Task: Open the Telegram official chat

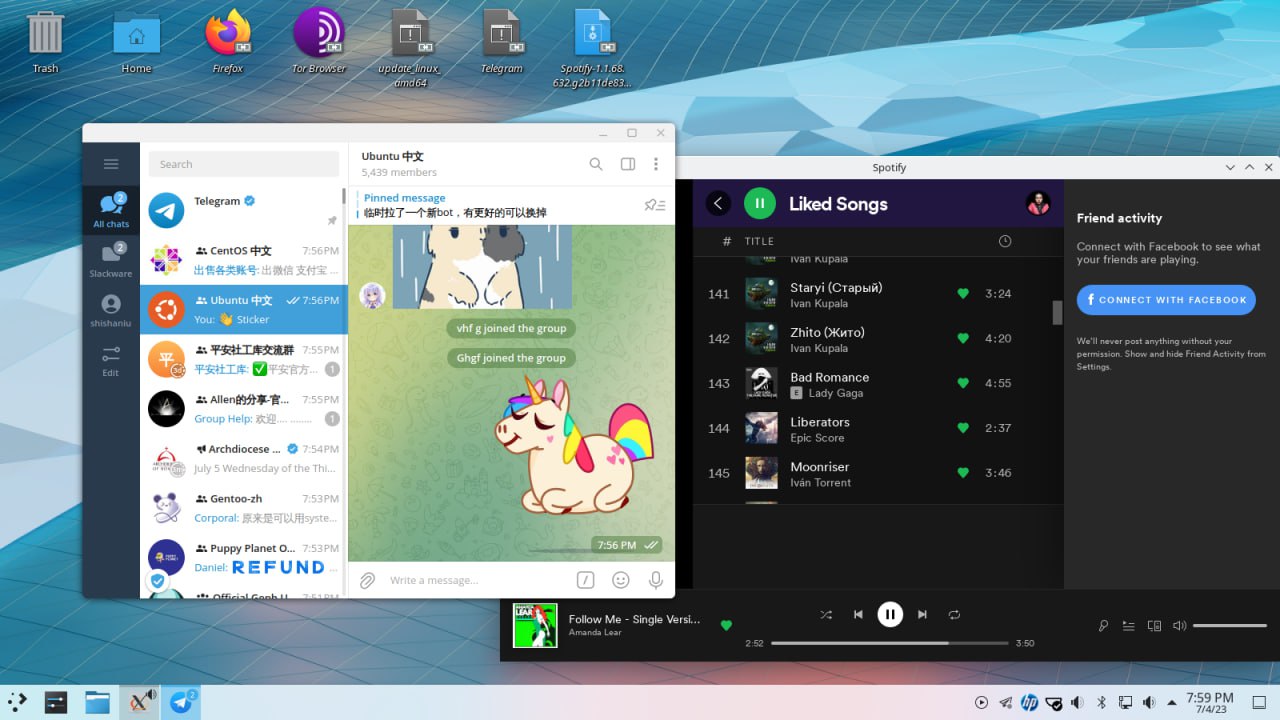Action: coord(244,210)
